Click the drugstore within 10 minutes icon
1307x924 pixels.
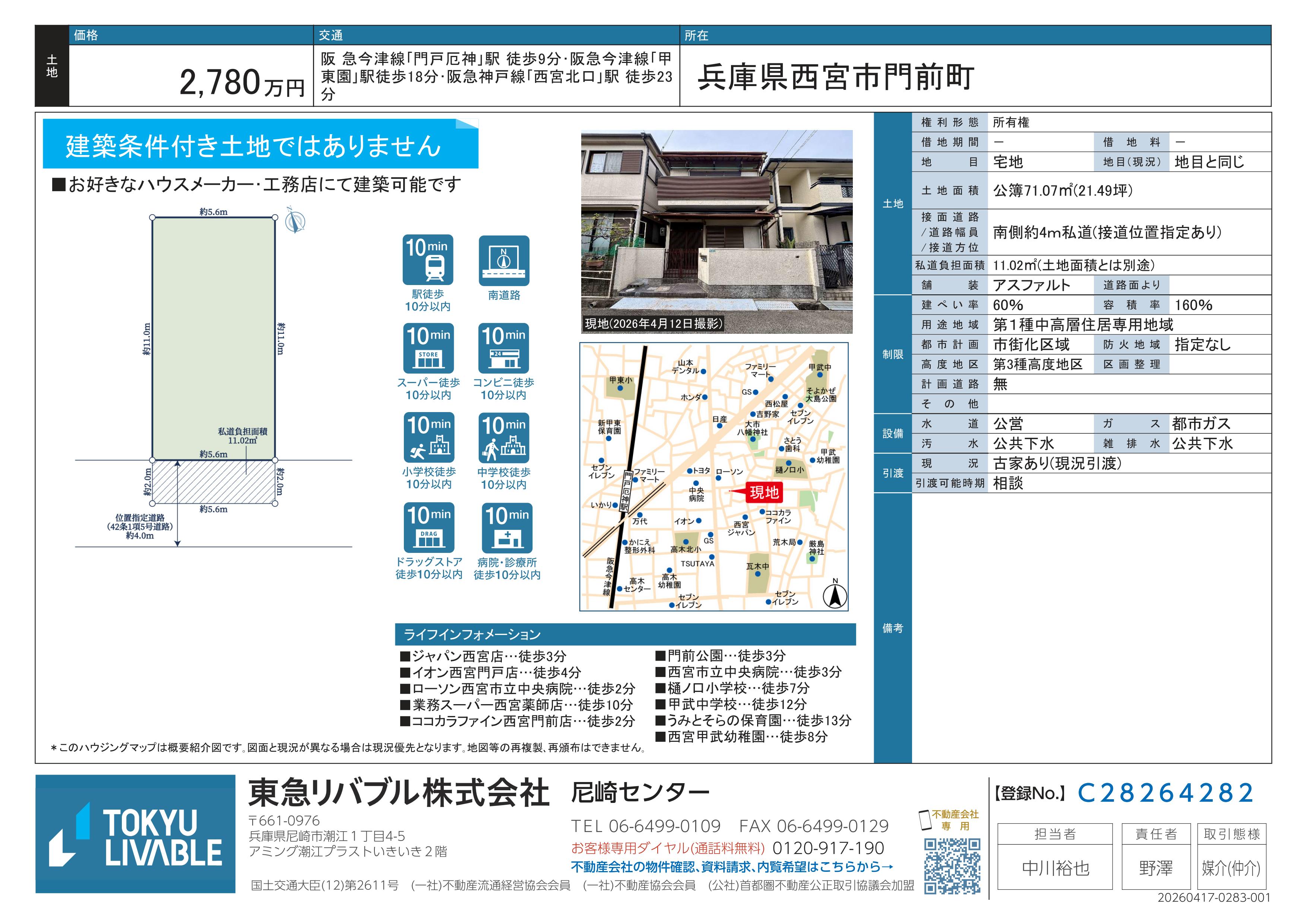tap(428, 527)
